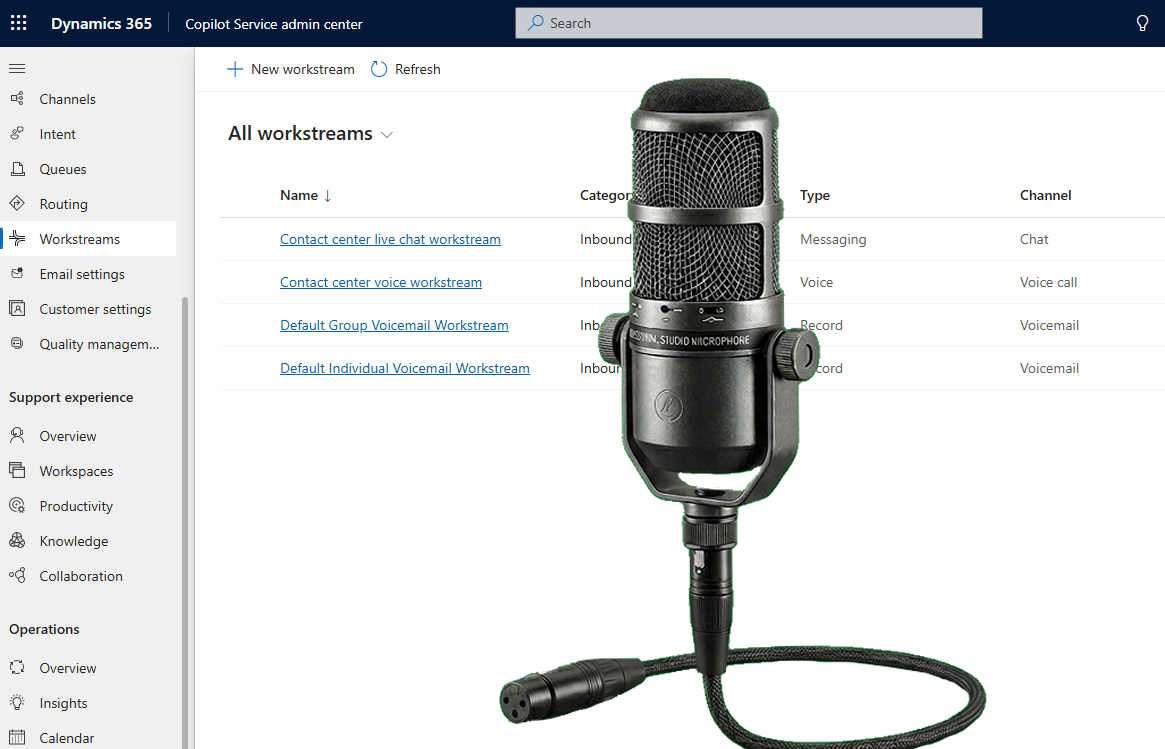Go to Email settings in the sidebar
The image size is (1165, 749).
click(82, 274)
